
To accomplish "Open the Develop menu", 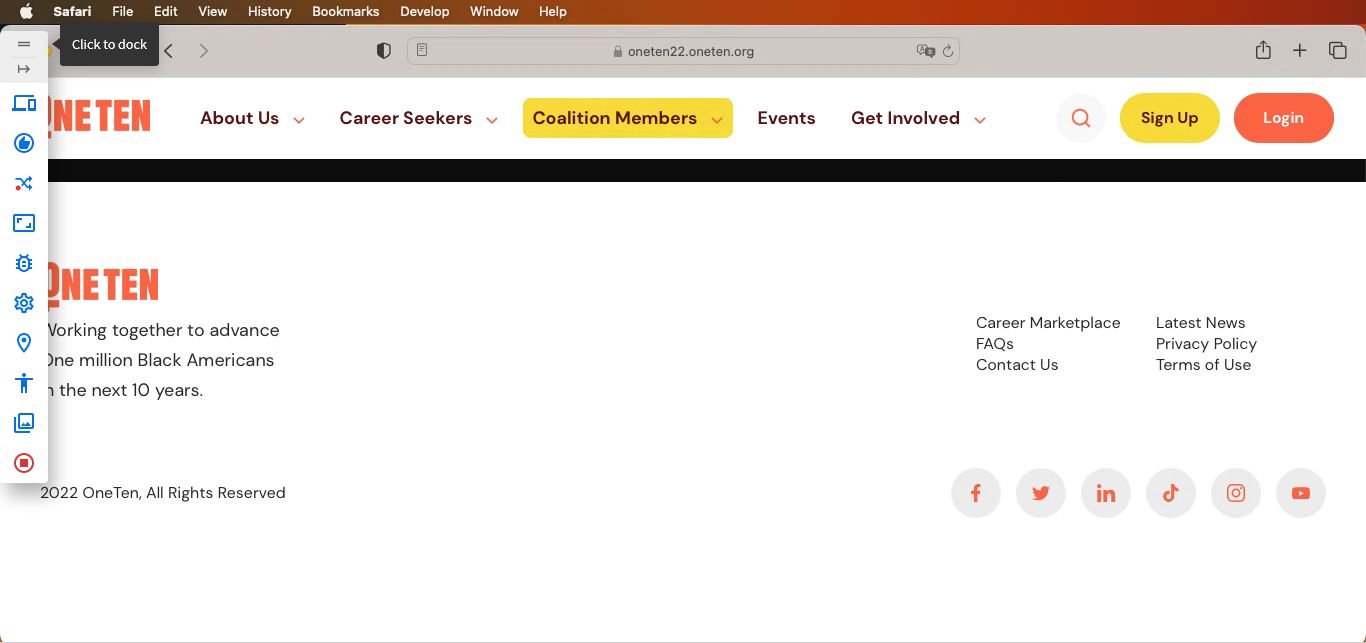I will (425, 11).
